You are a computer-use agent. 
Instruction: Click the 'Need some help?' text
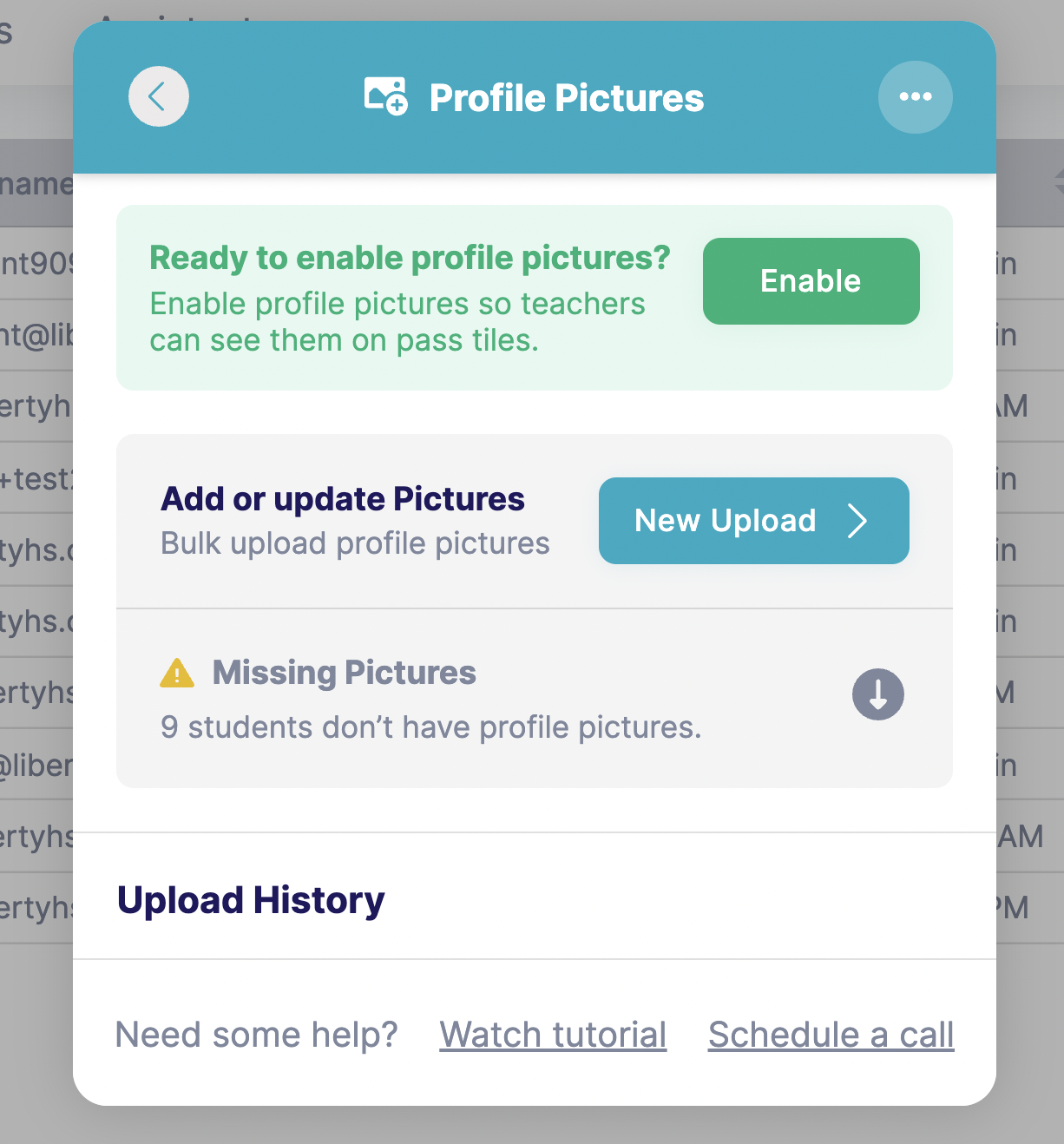tap(256, 1035)
